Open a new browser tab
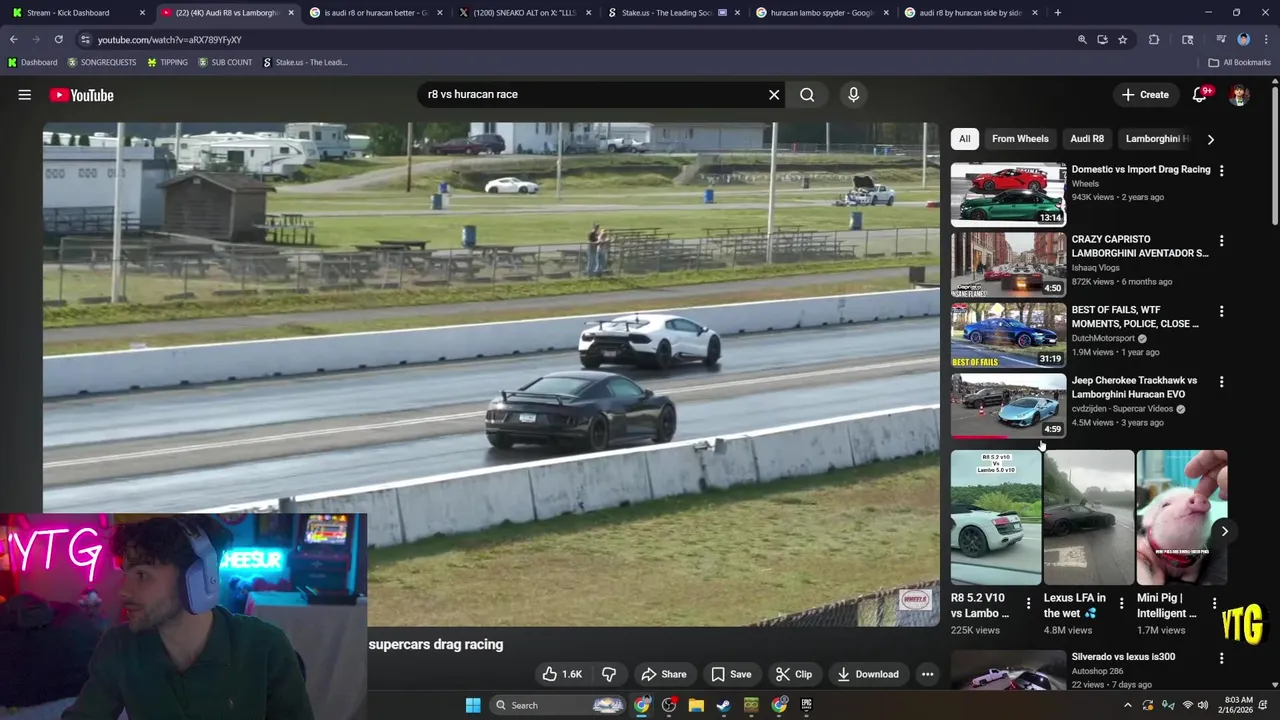The image size is (1280, 720). [1057, 13]
